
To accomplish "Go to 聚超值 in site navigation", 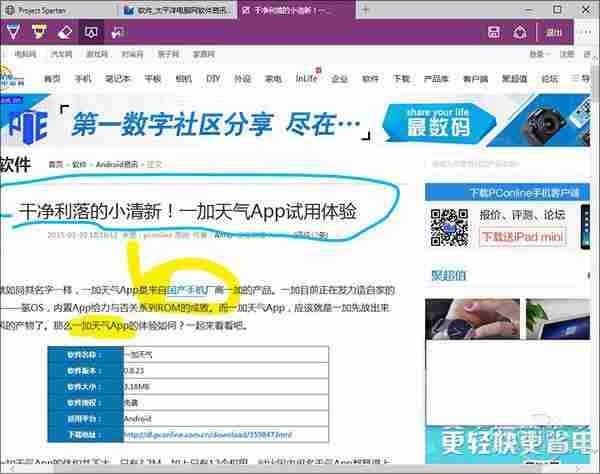I will coord(514,78).
